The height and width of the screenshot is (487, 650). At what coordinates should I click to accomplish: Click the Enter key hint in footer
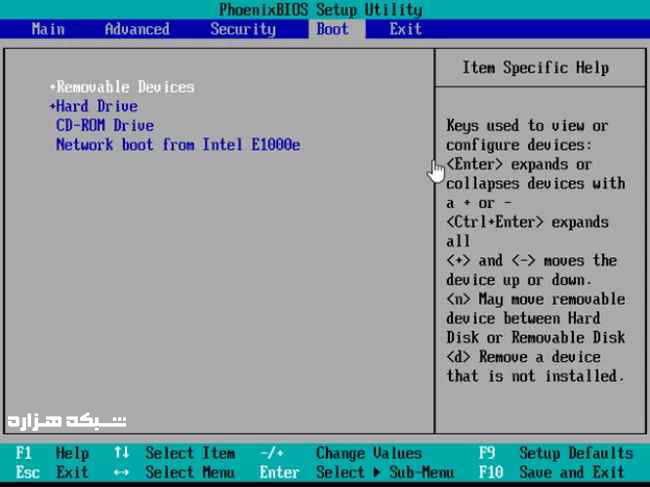coord(279,472)
